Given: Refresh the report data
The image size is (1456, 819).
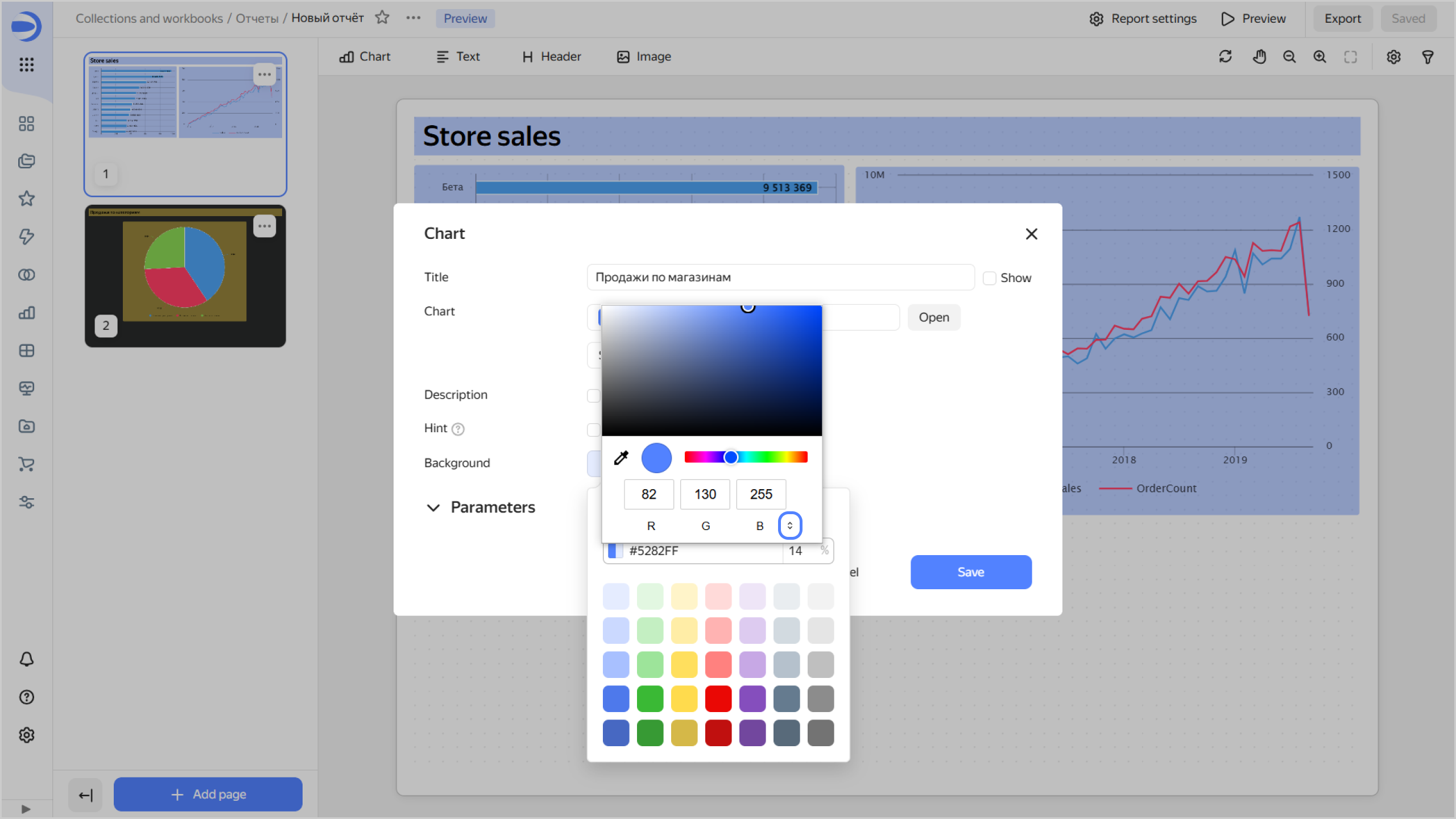Looking at the screenshot, I should pyautogui.click(x=1226, y=57).
